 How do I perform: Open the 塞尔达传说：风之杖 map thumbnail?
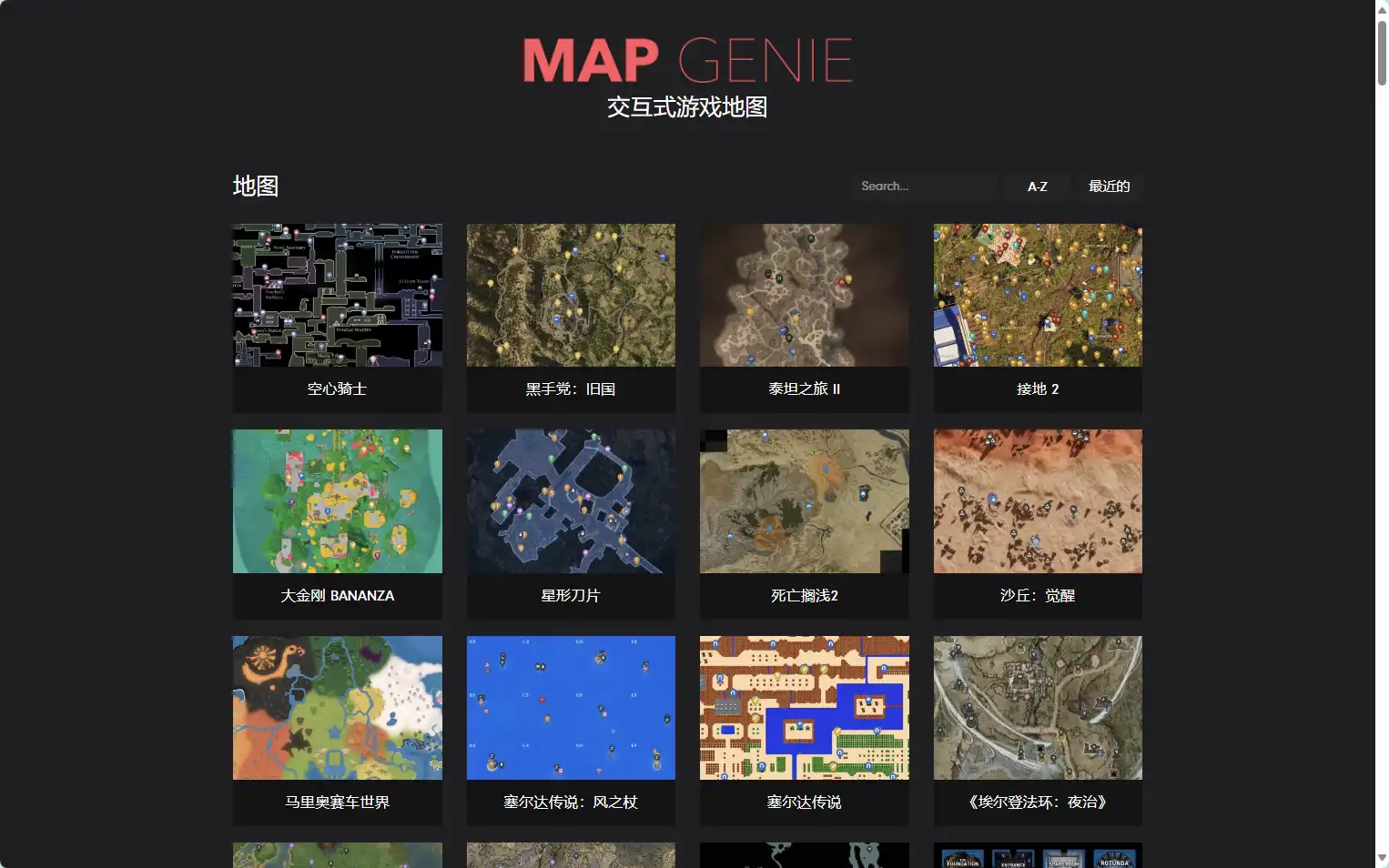pos(571,708)
